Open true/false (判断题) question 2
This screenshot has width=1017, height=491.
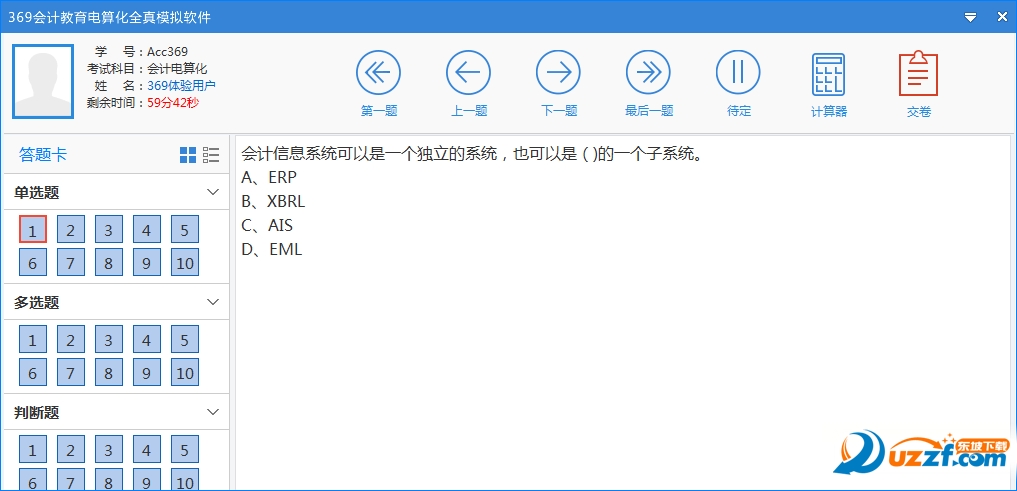click(x=71, y=449)
